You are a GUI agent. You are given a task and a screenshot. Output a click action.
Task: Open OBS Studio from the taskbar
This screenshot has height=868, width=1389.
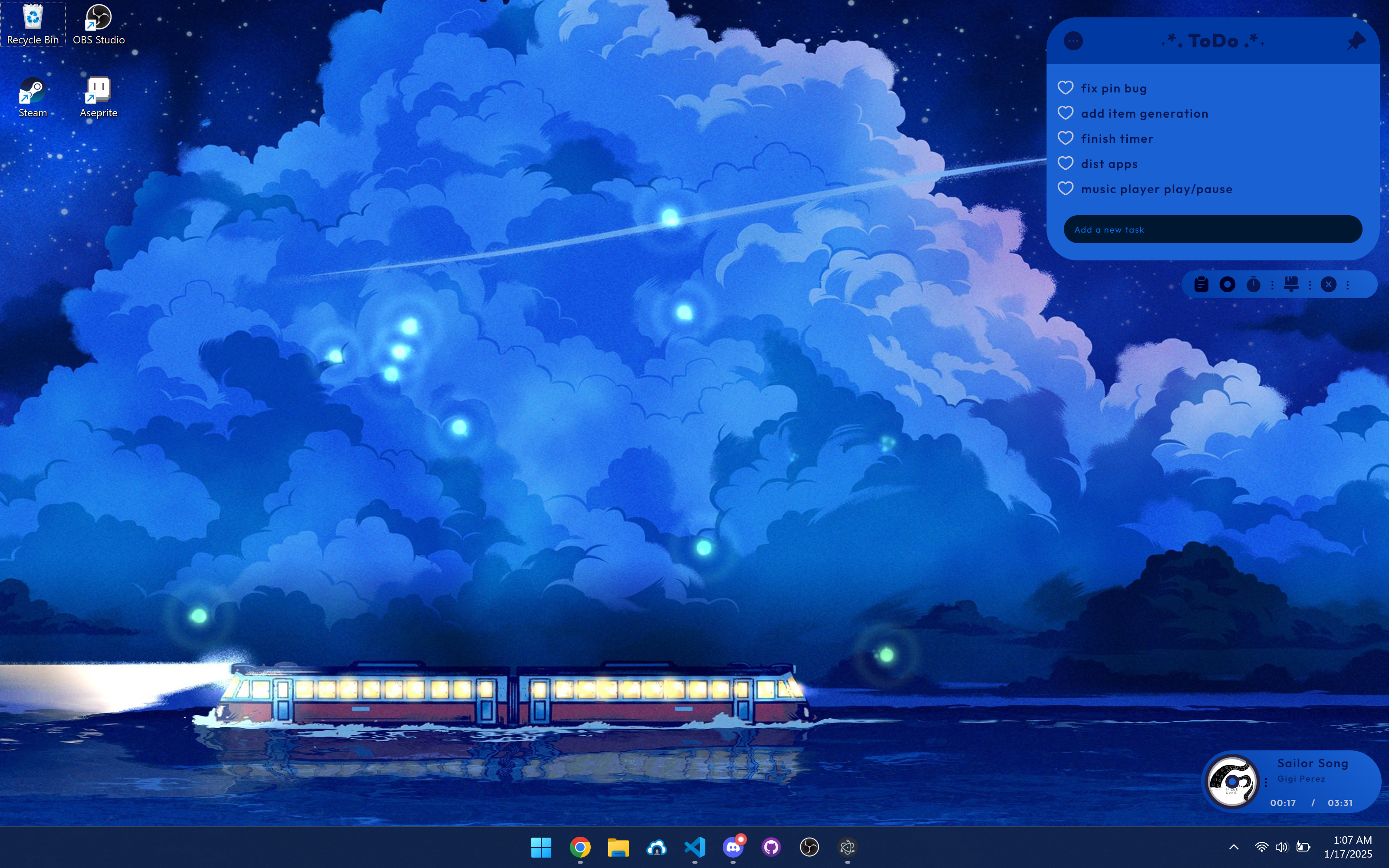tap(809, 847)
